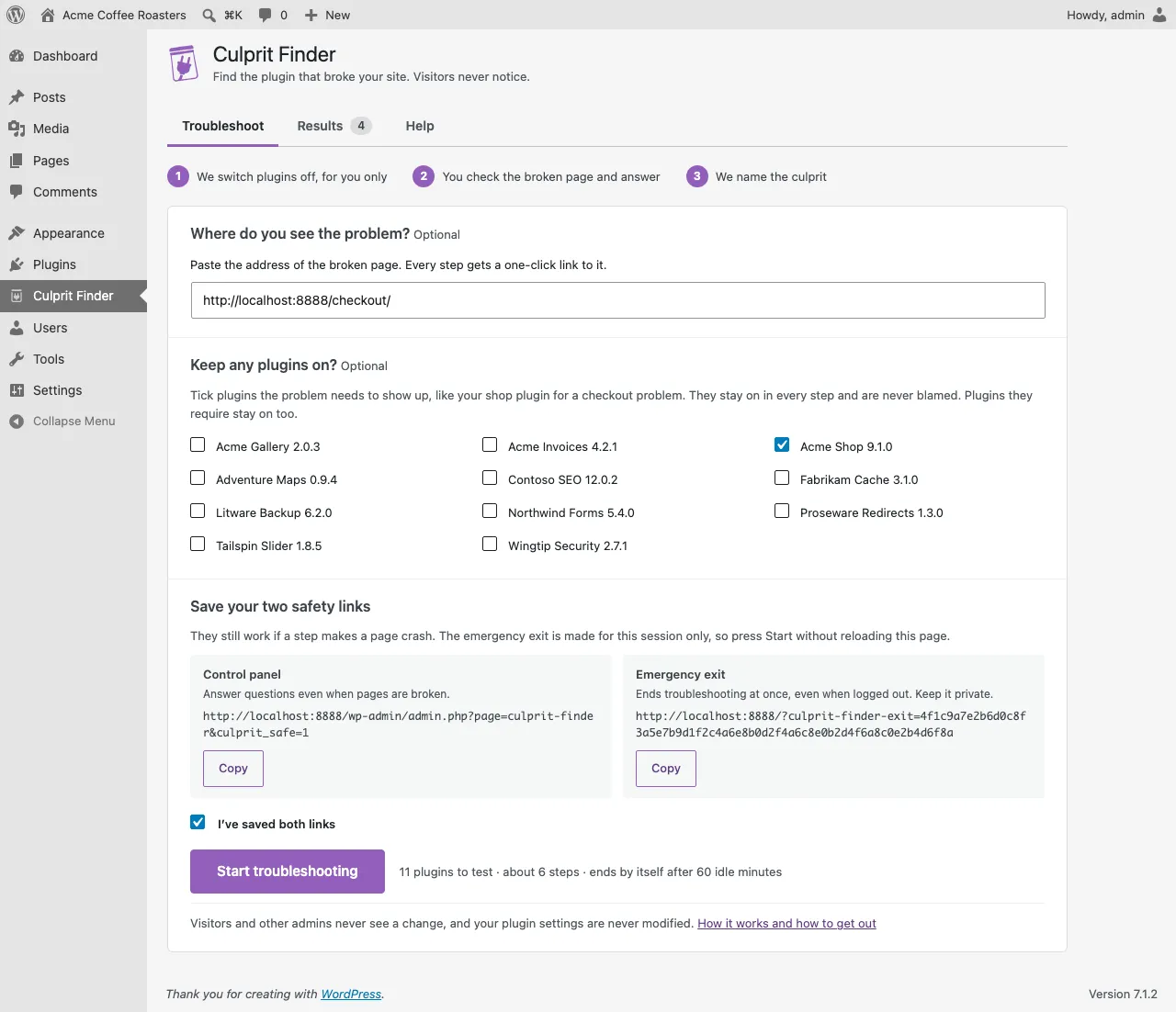Open Pages via its sidebar icon
This screenshot has height=1012, width=1176.
coord(17,161)
